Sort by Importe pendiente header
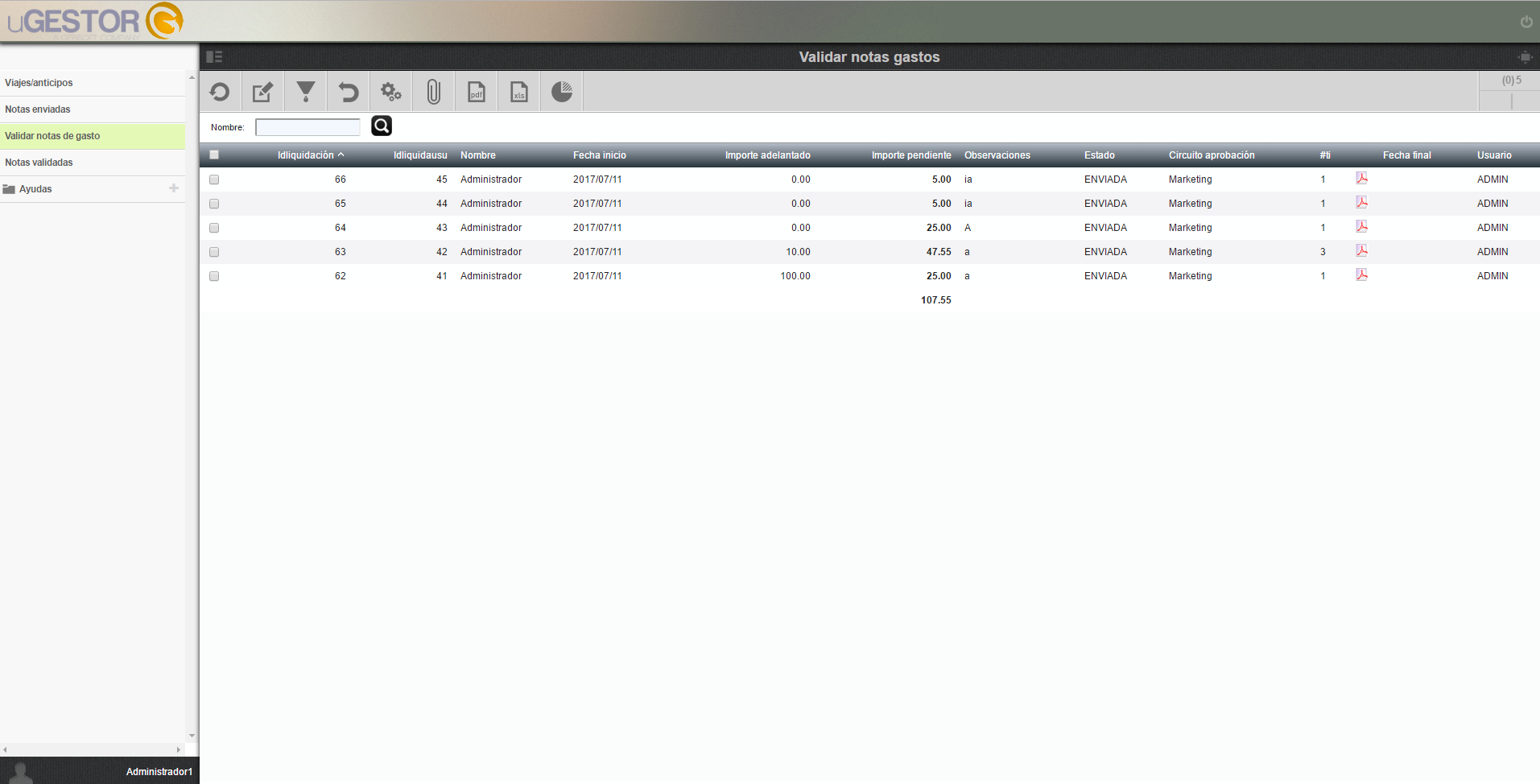This screenshot has height=784, width=1540. tap(911, 155)
